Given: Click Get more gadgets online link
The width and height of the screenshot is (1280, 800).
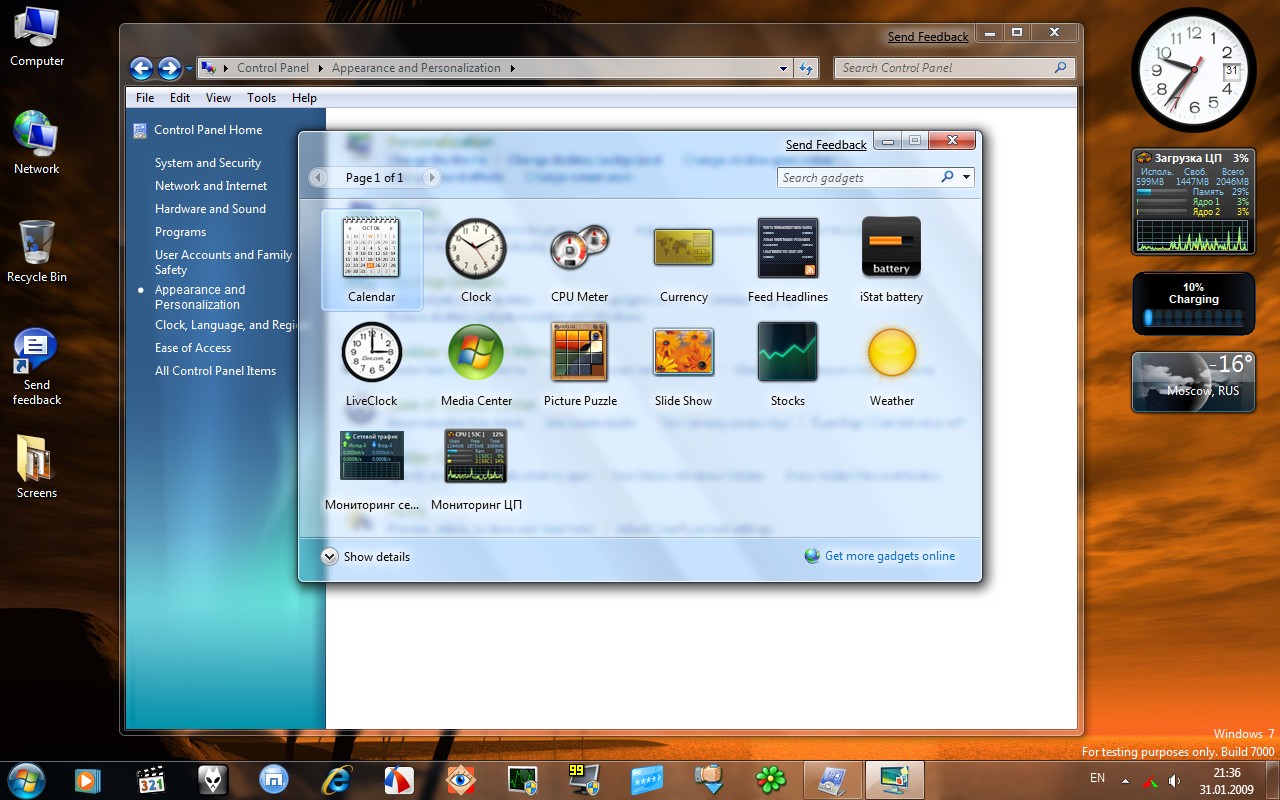Looking at the screenshot, I should (880, 556).
